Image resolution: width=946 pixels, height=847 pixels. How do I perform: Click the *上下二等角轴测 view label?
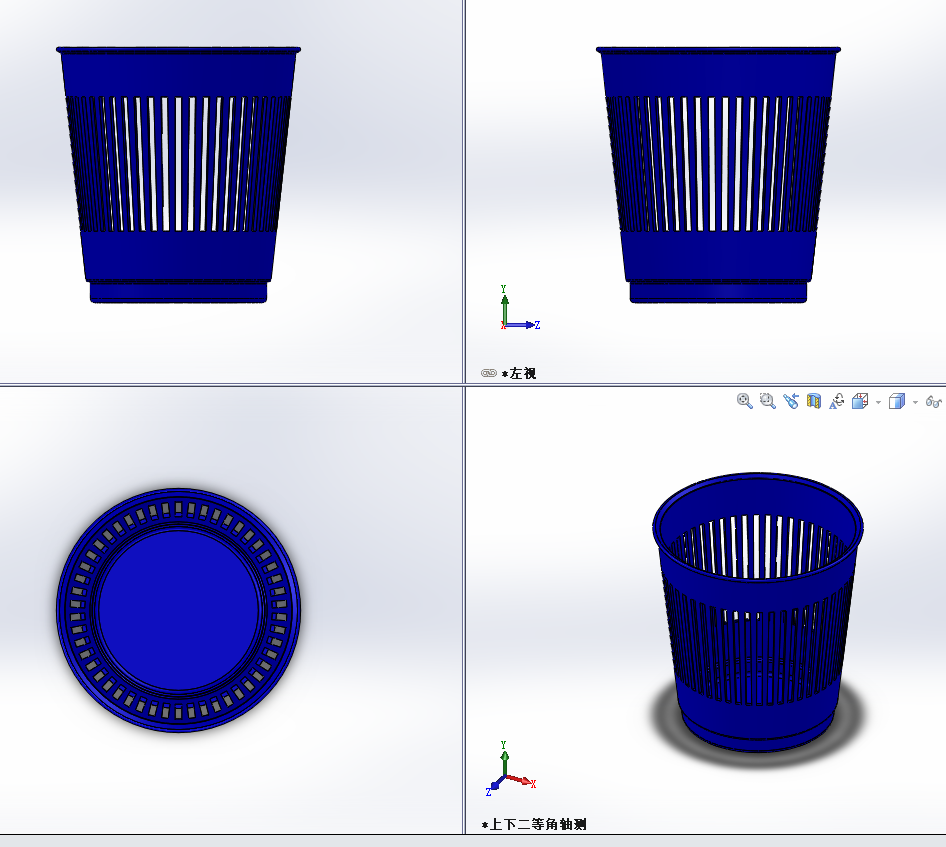(x=534, y=824)
